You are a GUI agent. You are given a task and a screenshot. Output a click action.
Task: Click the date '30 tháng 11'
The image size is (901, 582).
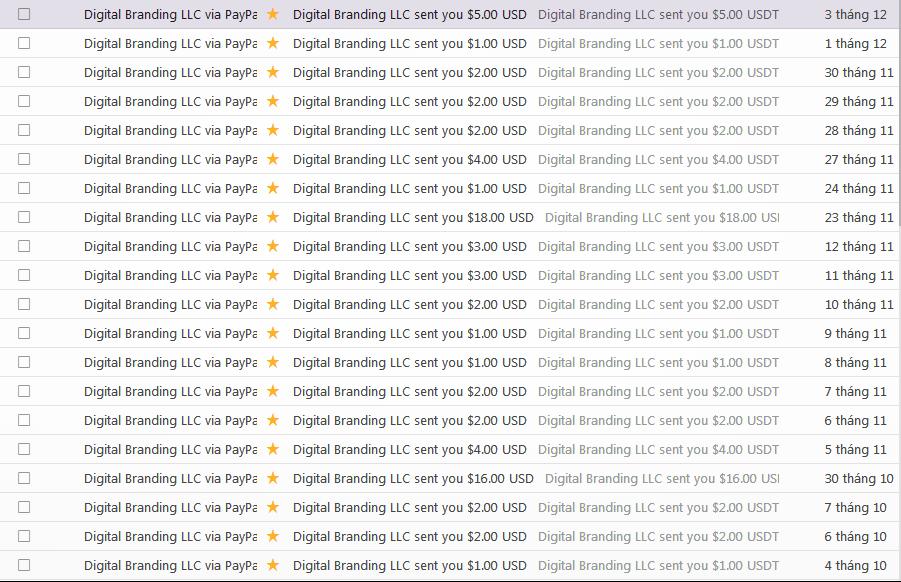click(x=859, y=72)
